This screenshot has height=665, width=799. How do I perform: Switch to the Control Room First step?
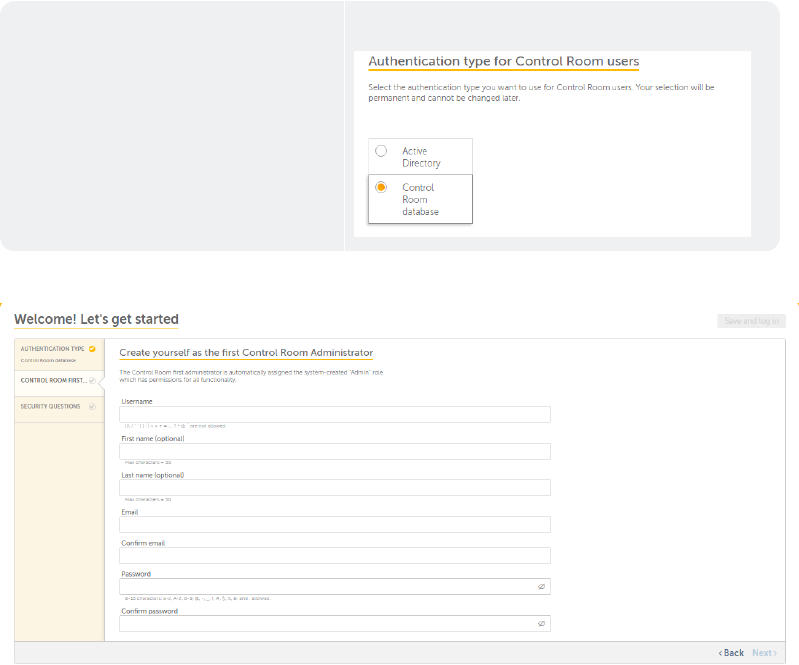(53, 380)
